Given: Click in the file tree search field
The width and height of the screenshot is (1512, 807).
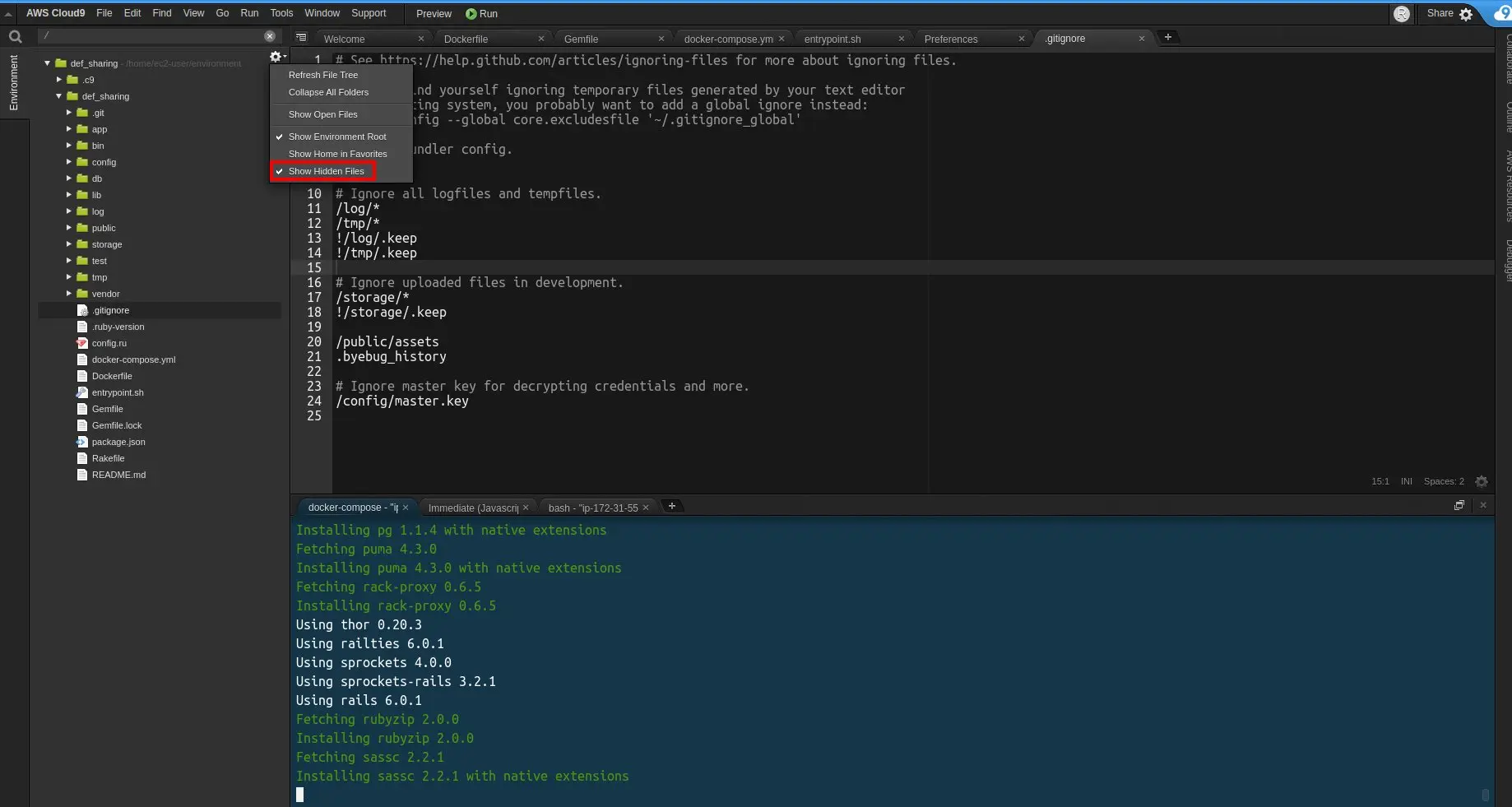Looking at the screenshot, I should tap(152, 36).
